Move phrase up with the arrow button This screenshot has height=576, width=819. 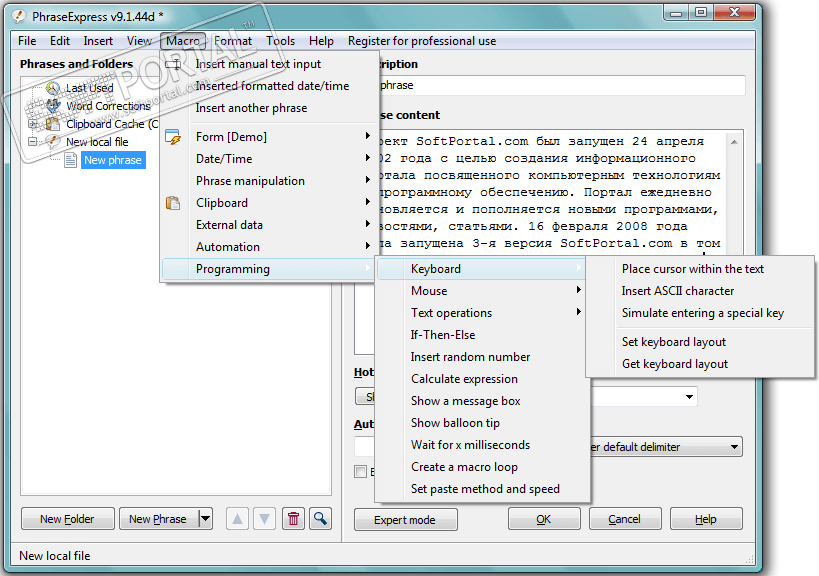coord(238,519)
